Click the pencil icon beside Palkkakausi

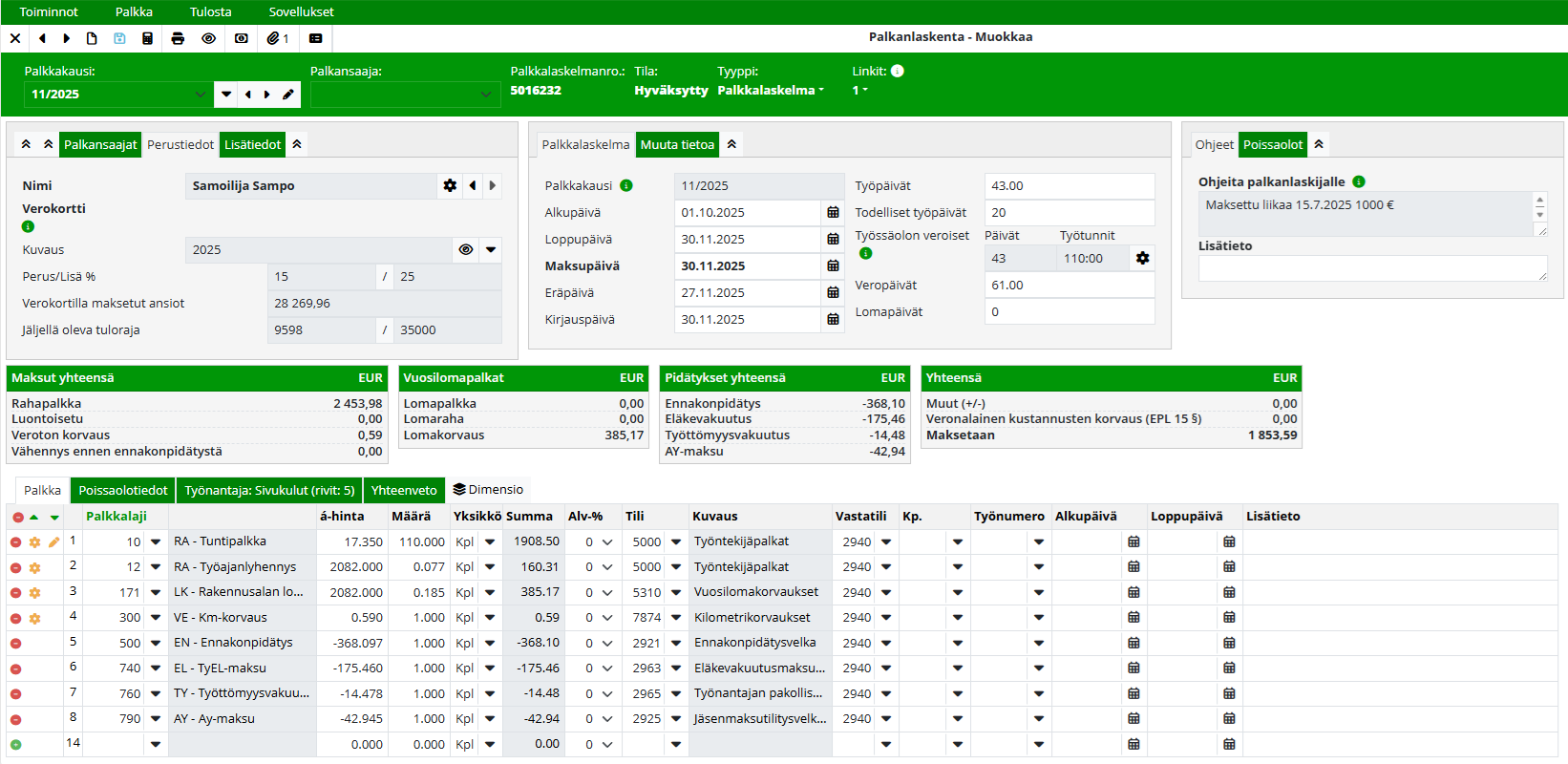click(288, 95)
